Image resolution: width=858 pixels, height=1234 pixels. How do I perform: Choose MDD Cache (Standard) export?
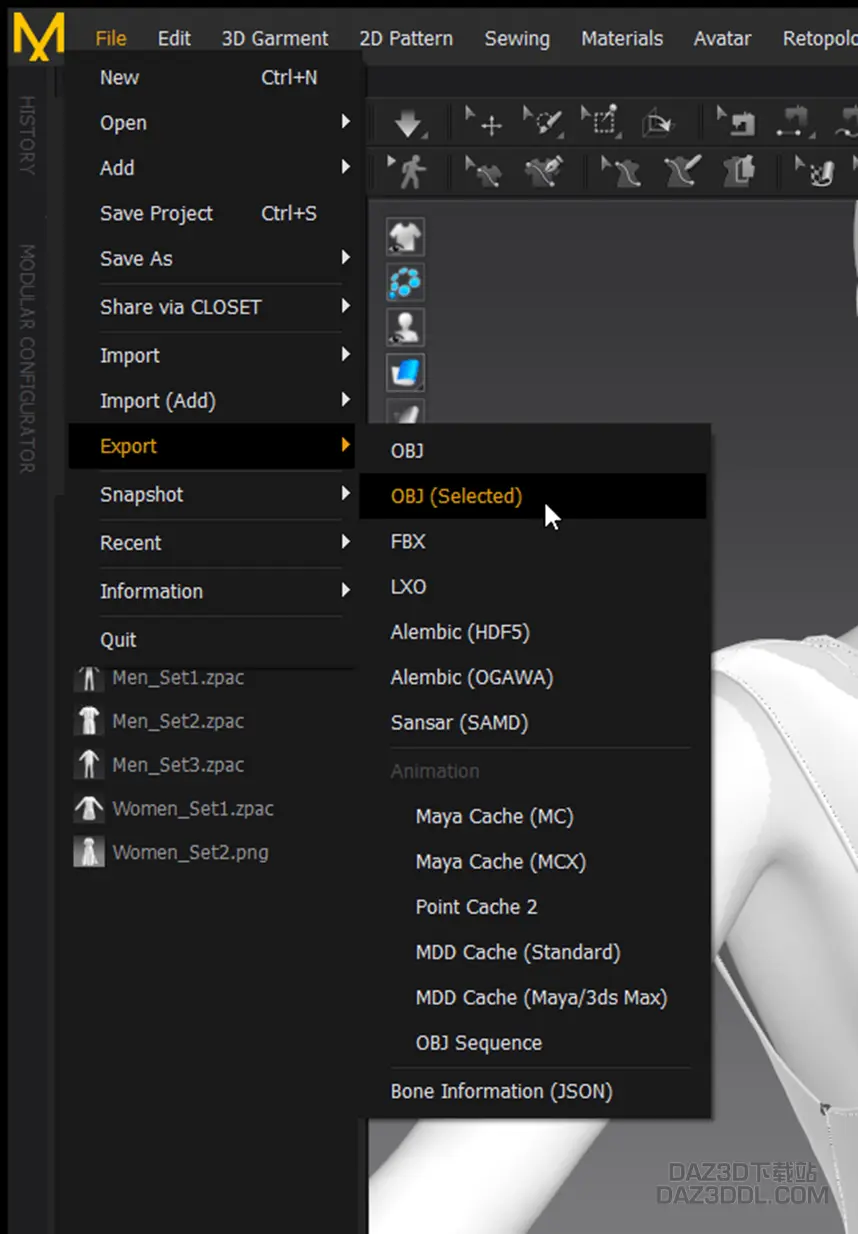(534, 952)
